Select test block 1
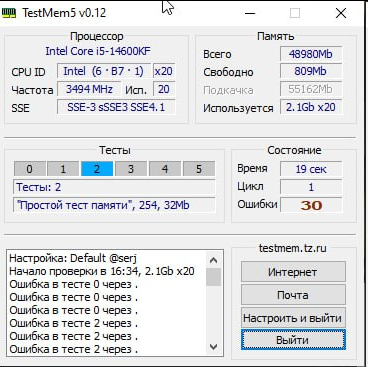This screenshot has height=367, width=368. (63, 169)
